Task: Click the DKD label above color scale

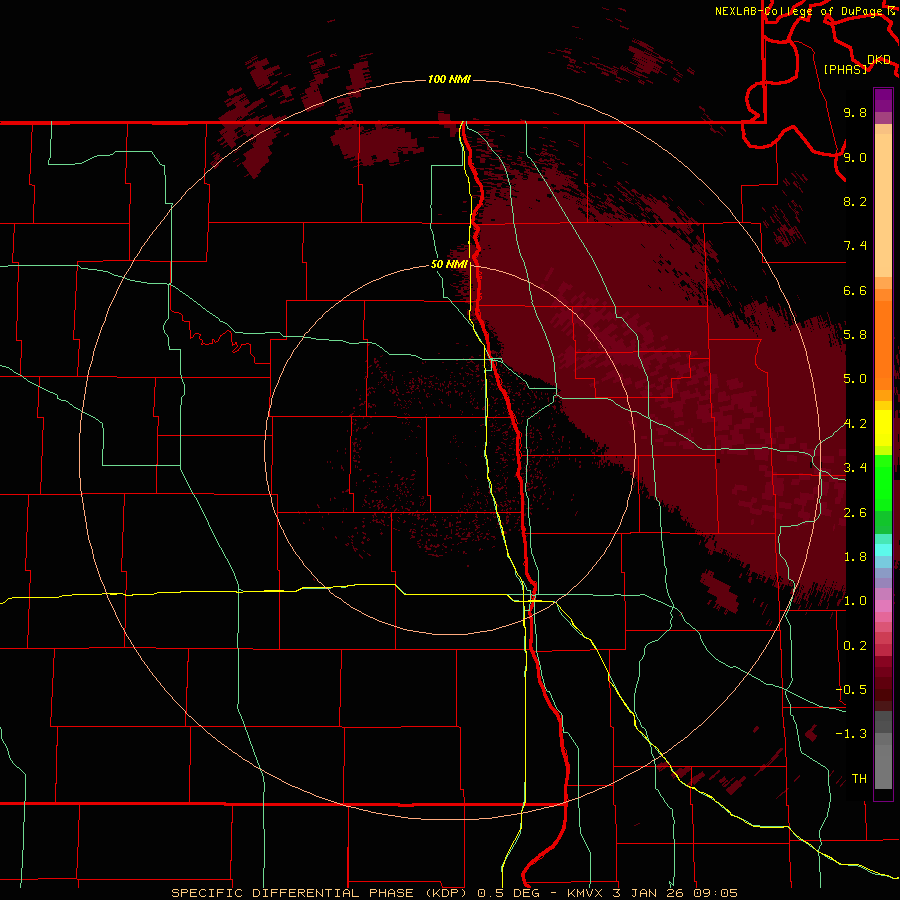Action: [x=879, y=59]
